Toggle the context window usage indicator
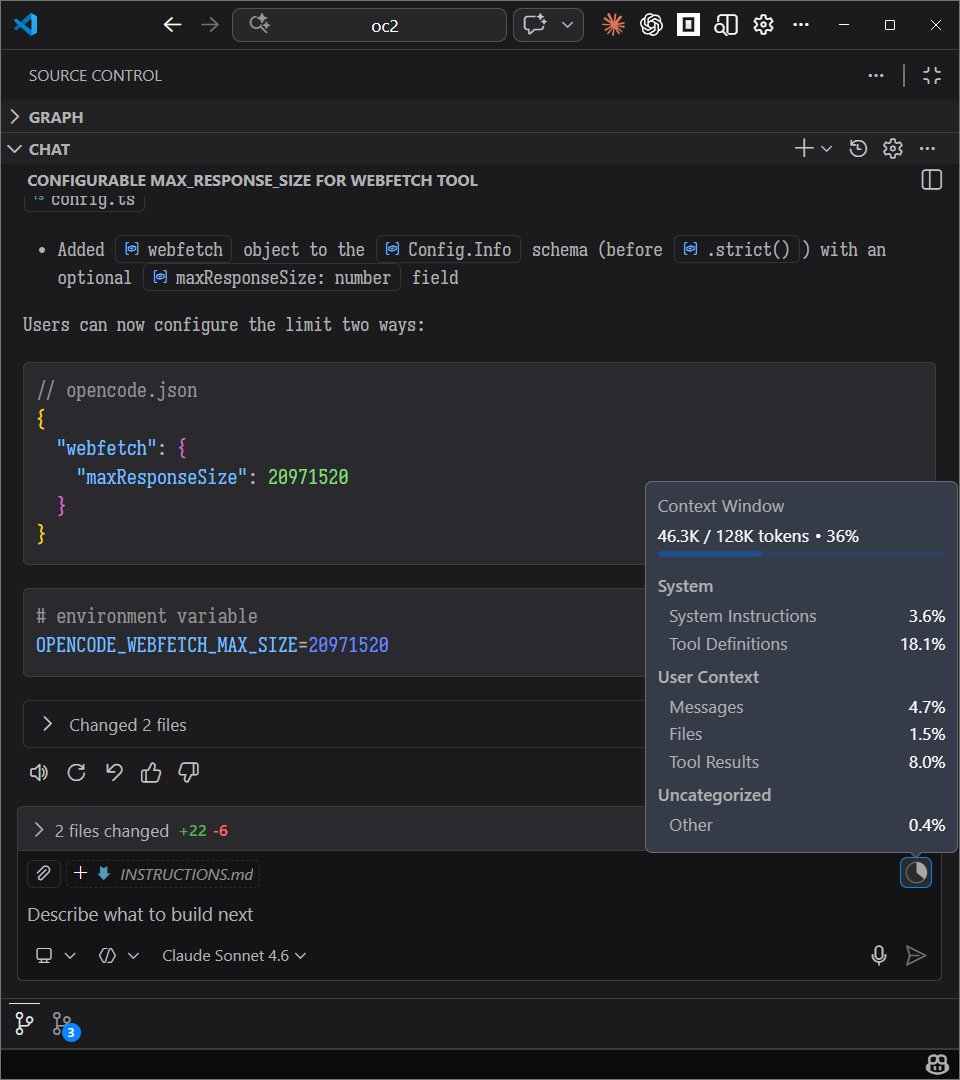The image size is (960, 1080). pyautogui.click(x=916, y=873)
